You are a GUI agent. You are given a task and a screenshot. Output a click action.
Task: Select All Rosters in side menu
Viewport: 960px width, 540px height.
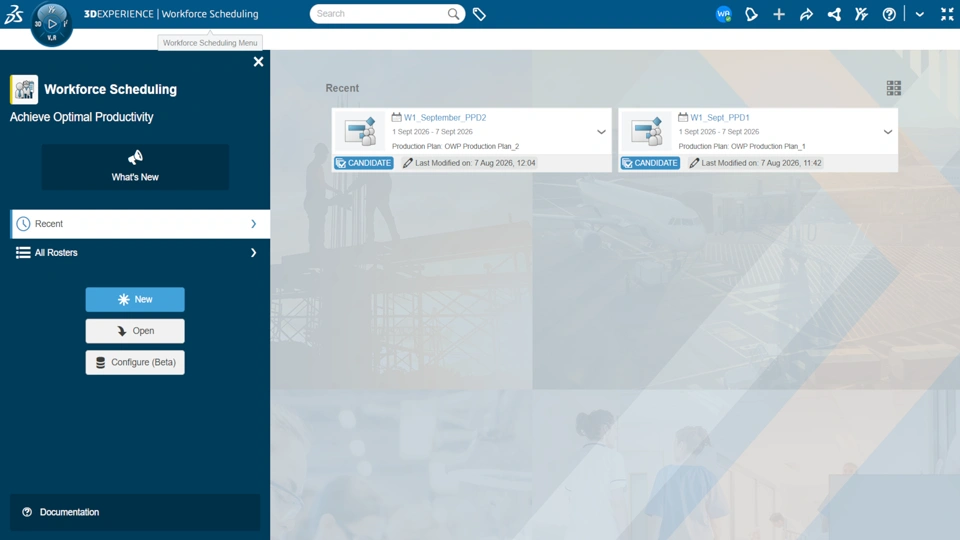[x=140, y=253]
